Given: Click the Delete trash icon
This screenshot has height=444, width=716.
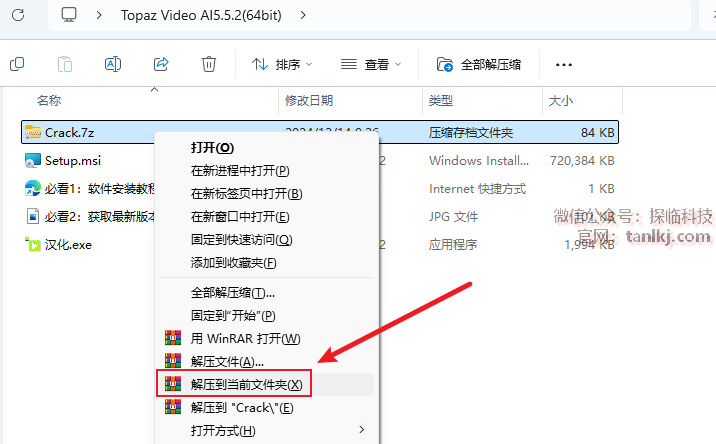Looking at the screenshot, I should point(209,64).
